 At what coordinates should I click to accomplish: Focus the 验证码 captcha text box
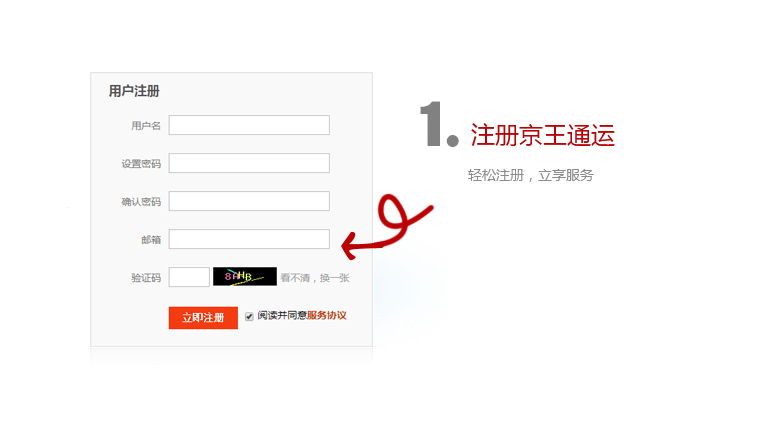[x=189, y=277]
